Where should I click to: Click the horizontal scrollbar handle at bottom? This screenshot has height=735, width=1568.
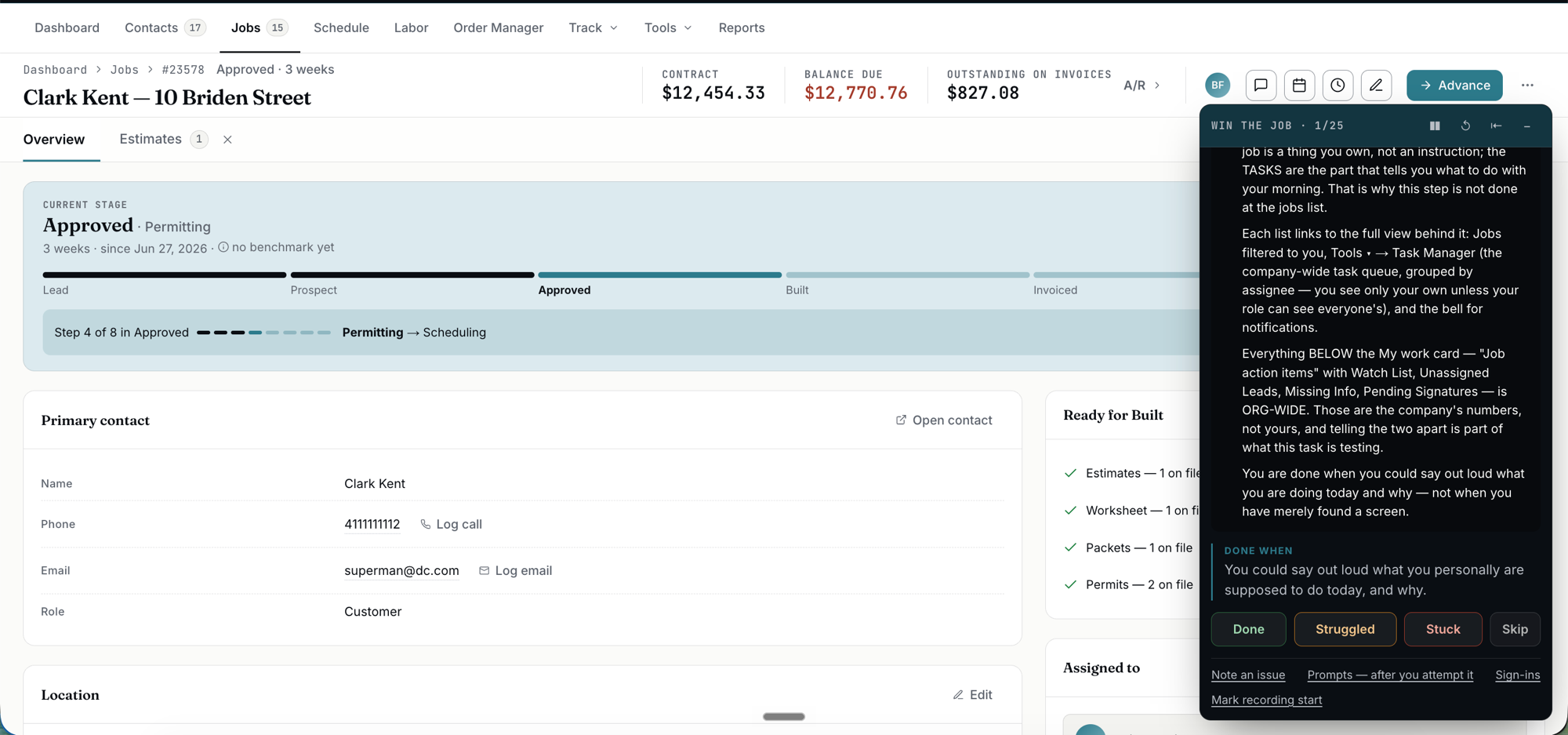784,716
